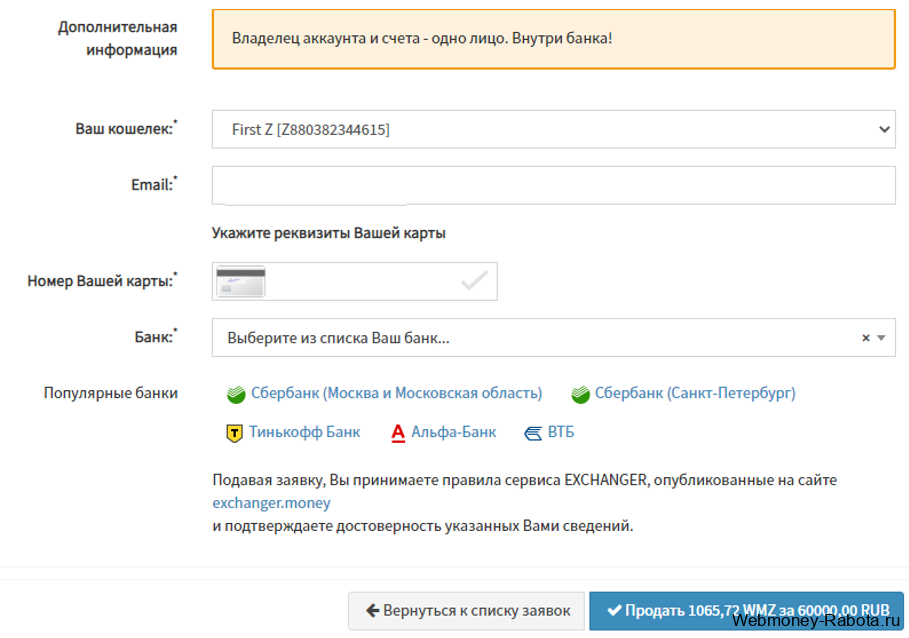Screen dimensions: 909x638
Task: Click the Alfa-Bank red A icon
Action: pyautogui.click(x=398, y=433)
